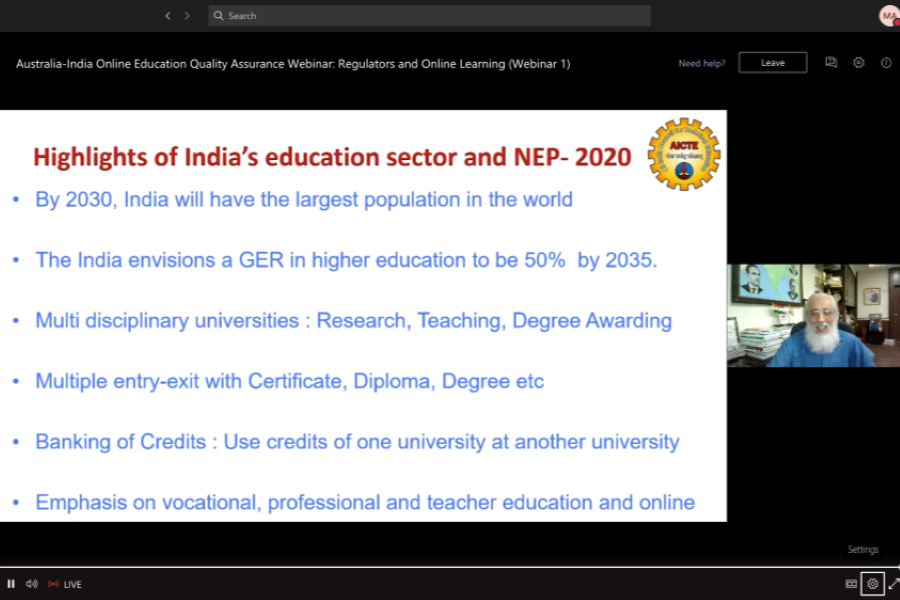Click the AICTE logo on slide
The image size is (900, 600).
tap(684, 154)
